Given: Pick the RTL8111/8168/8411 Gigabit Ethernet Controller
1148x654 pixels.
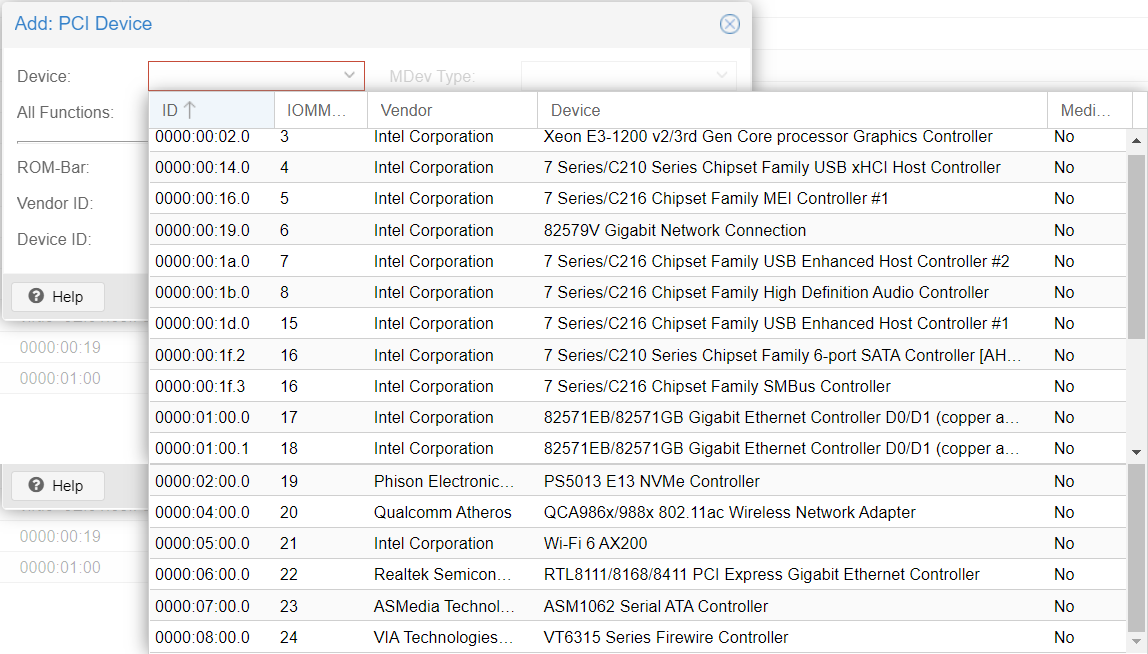Looking at the screenshot, I should point(761,574).
